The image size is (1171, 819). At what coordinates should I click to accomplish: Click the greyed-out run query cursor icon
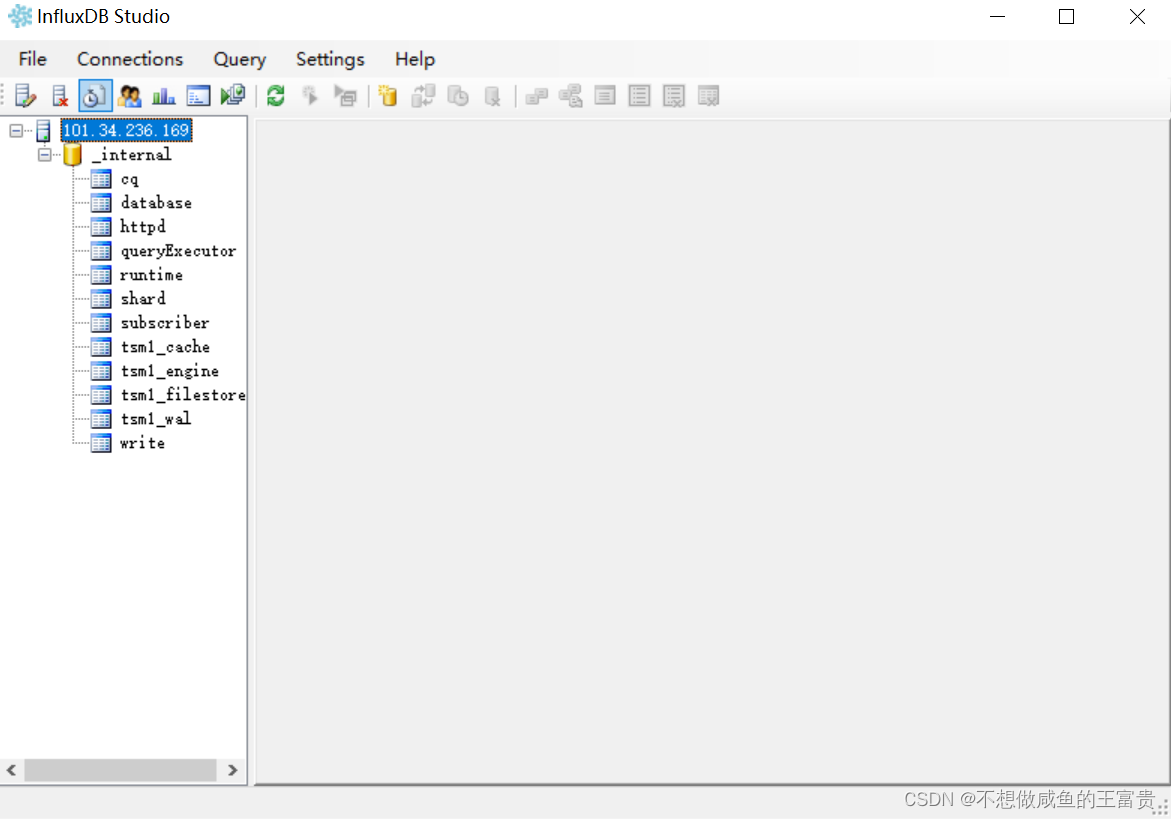310,96
